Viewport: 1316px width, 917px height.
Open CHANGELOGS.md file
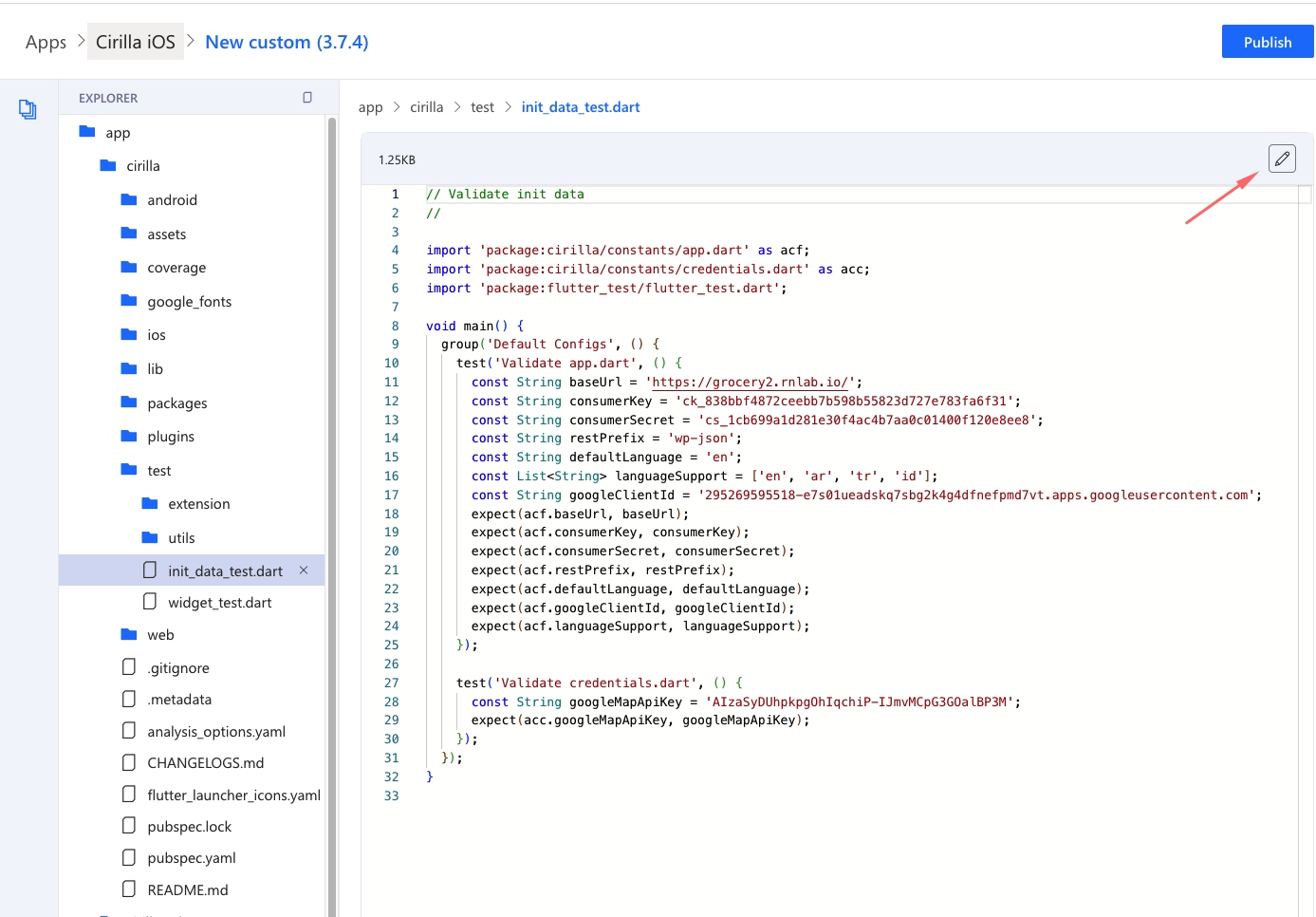[x=205, y=763]
